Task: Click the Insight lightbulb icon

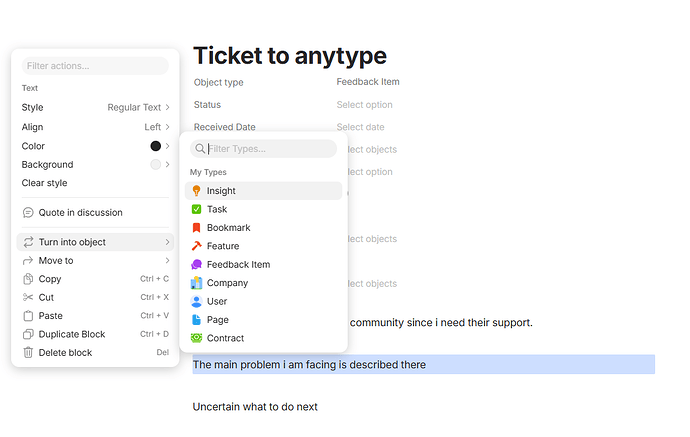Action: click(x=196, y=191)
